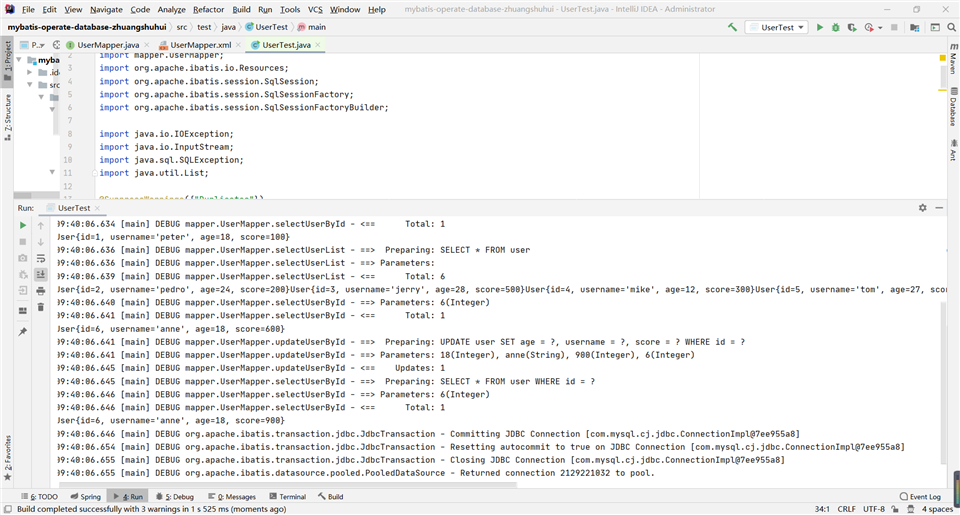
Task: Run UserTest with coverage from the toolbar
Action: pos(852,27)
